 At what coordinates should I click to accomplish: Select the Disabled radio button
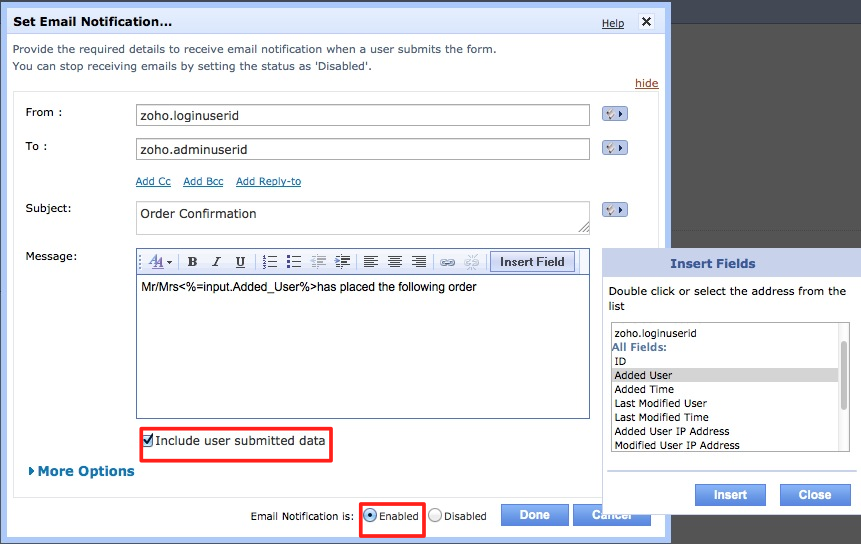point(435,515)
